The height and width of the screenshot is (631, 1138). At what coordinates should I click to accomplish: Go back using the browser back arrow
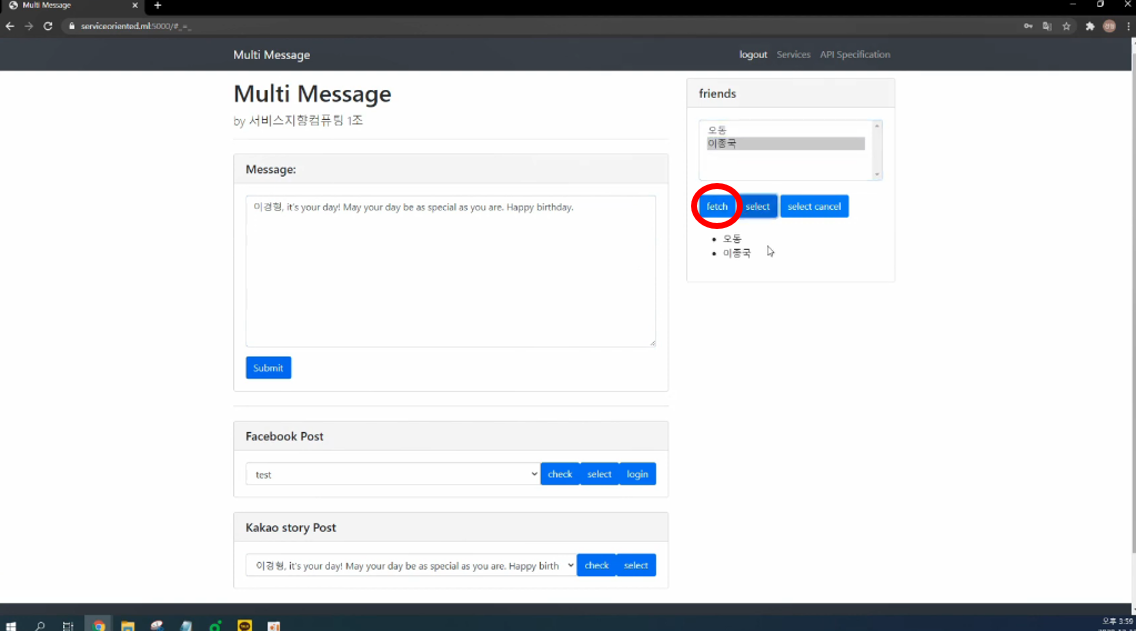click(x=10, y=26)
